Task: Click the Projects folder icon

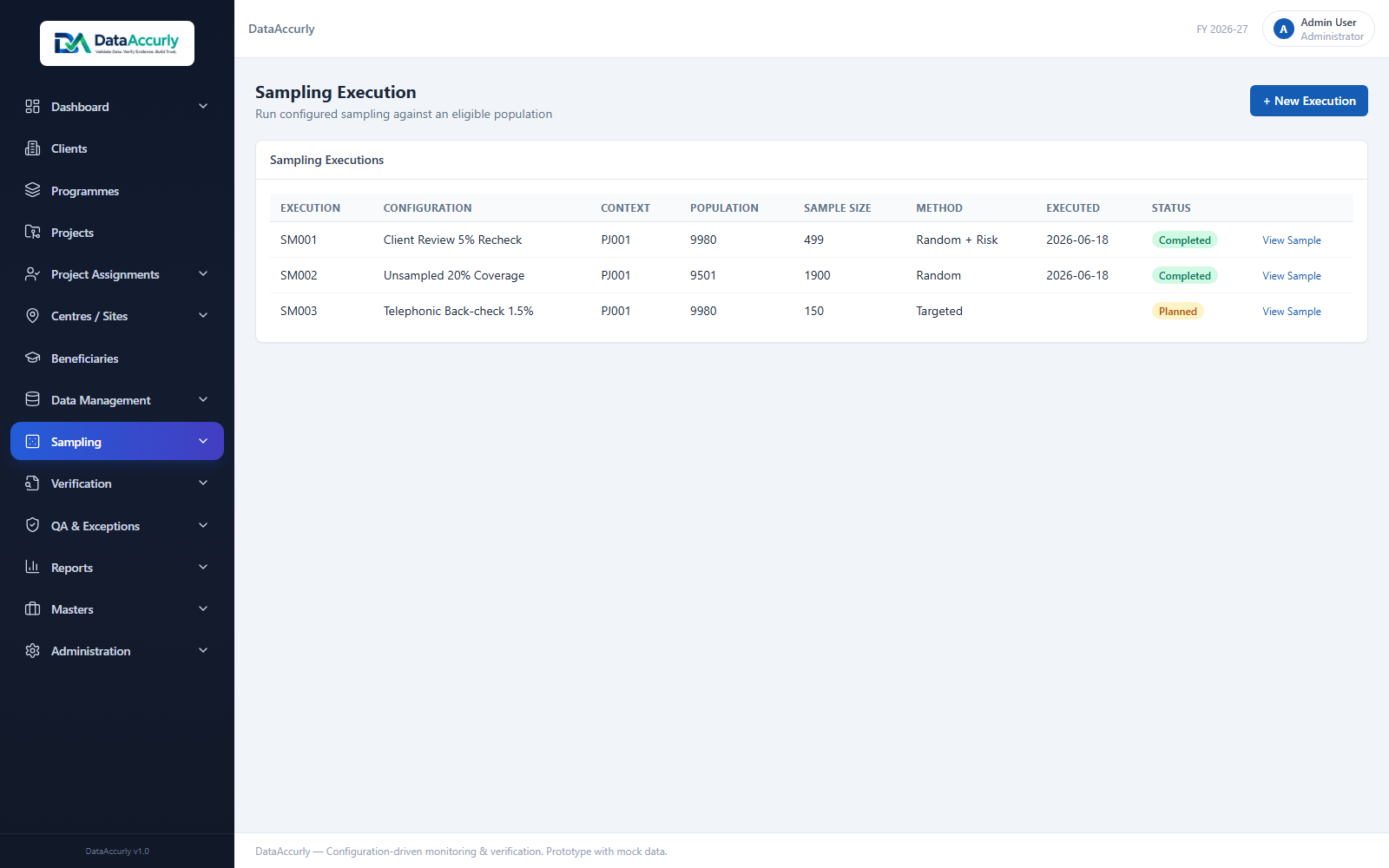Action: (32, 232)
